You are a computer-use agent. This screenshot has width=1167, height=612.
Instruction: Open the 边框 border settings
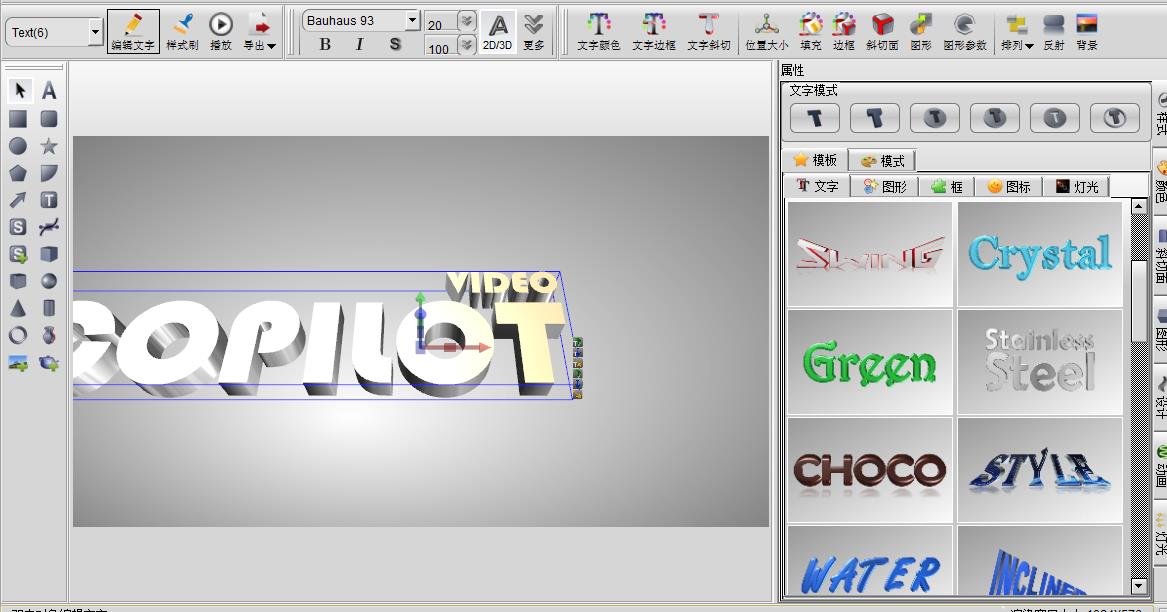tap(844, 31)
